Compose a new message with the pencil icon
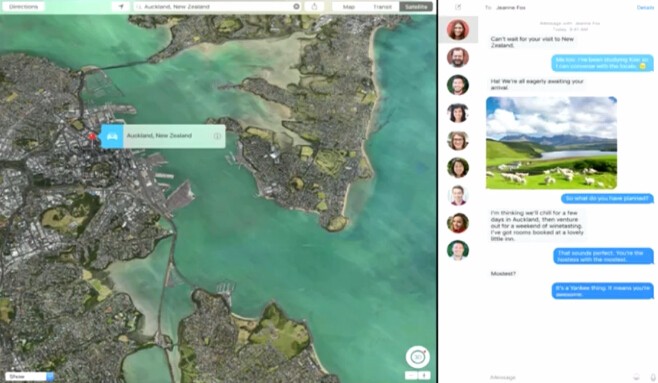The width and height of the screenshot is (658, 383). point(458,7)
